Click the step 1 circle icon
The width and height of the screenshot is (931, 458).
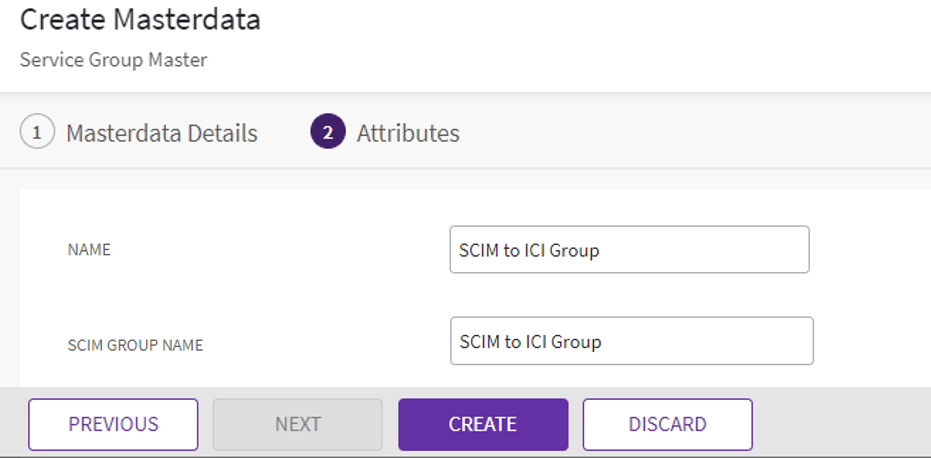(37, 132)
